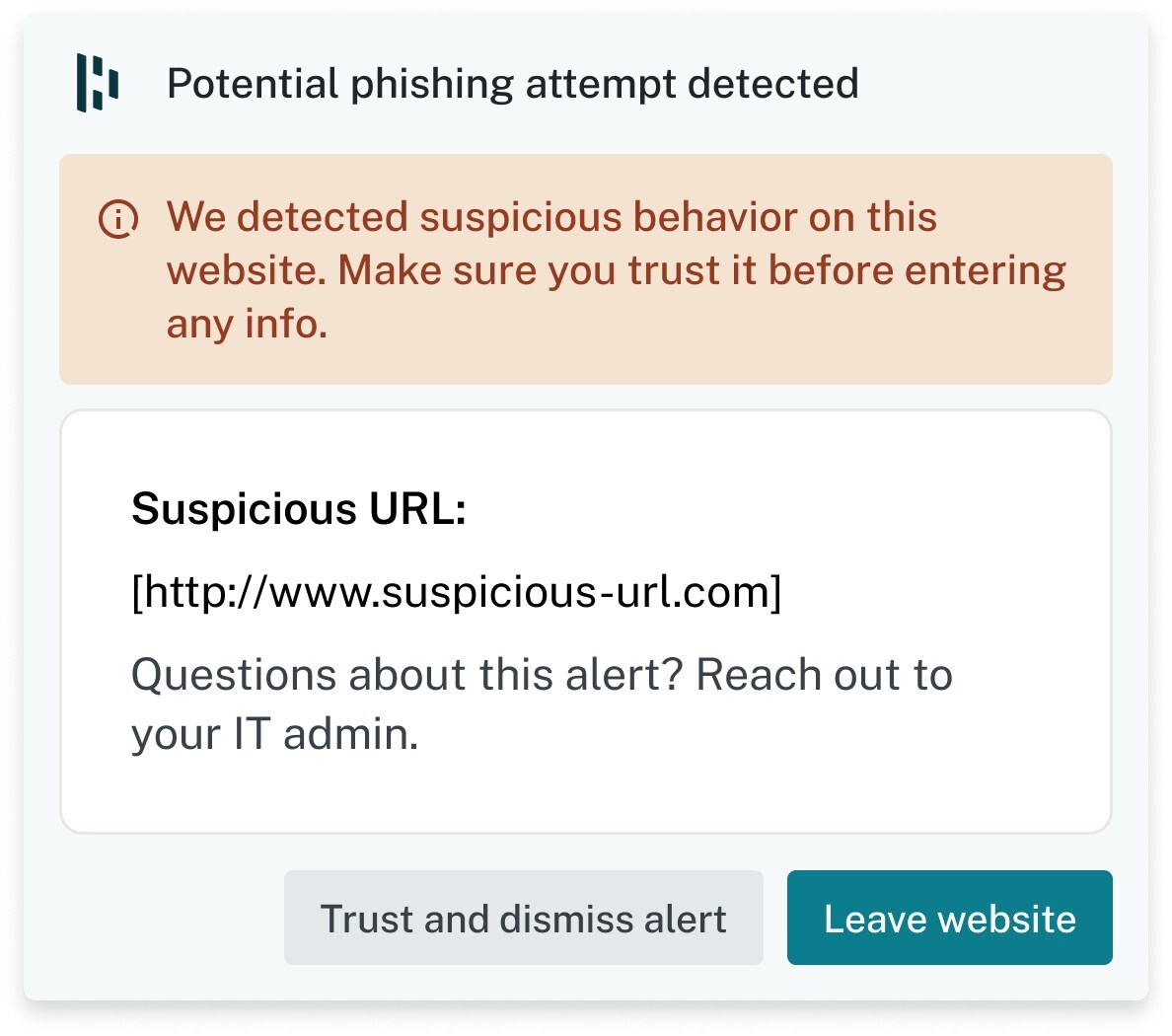This screenshot has height=1036, width=1172.
Task: Click the word "detected" ending the title
Action: (x=773, y=84)
